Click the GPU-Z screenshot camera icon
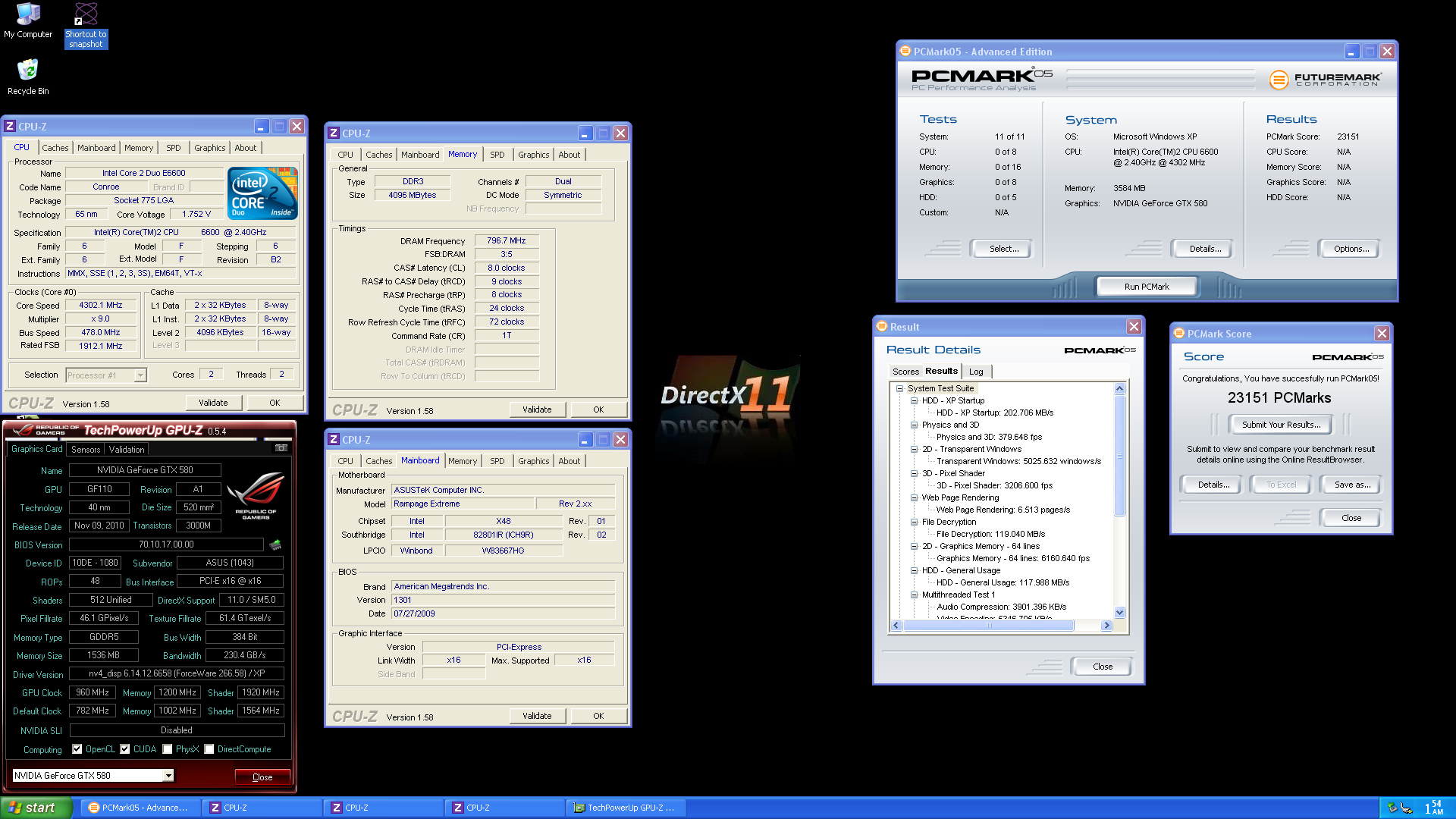Viewport: 1456px width, 819px height. [281, 448]
